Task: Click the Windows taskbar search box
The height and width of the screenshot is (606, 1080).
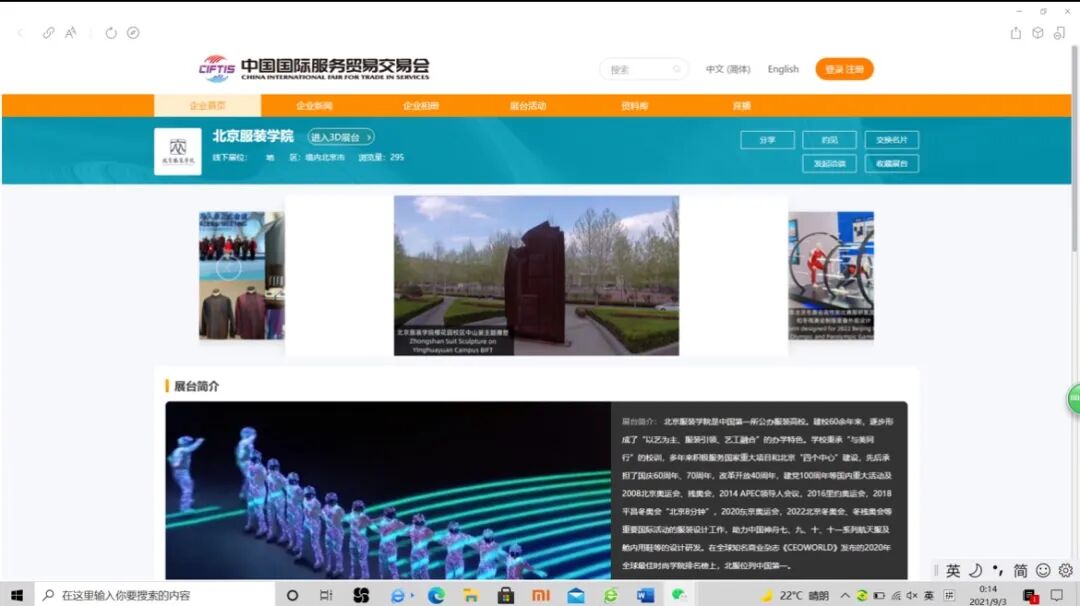Action: (x=155, y=595)
